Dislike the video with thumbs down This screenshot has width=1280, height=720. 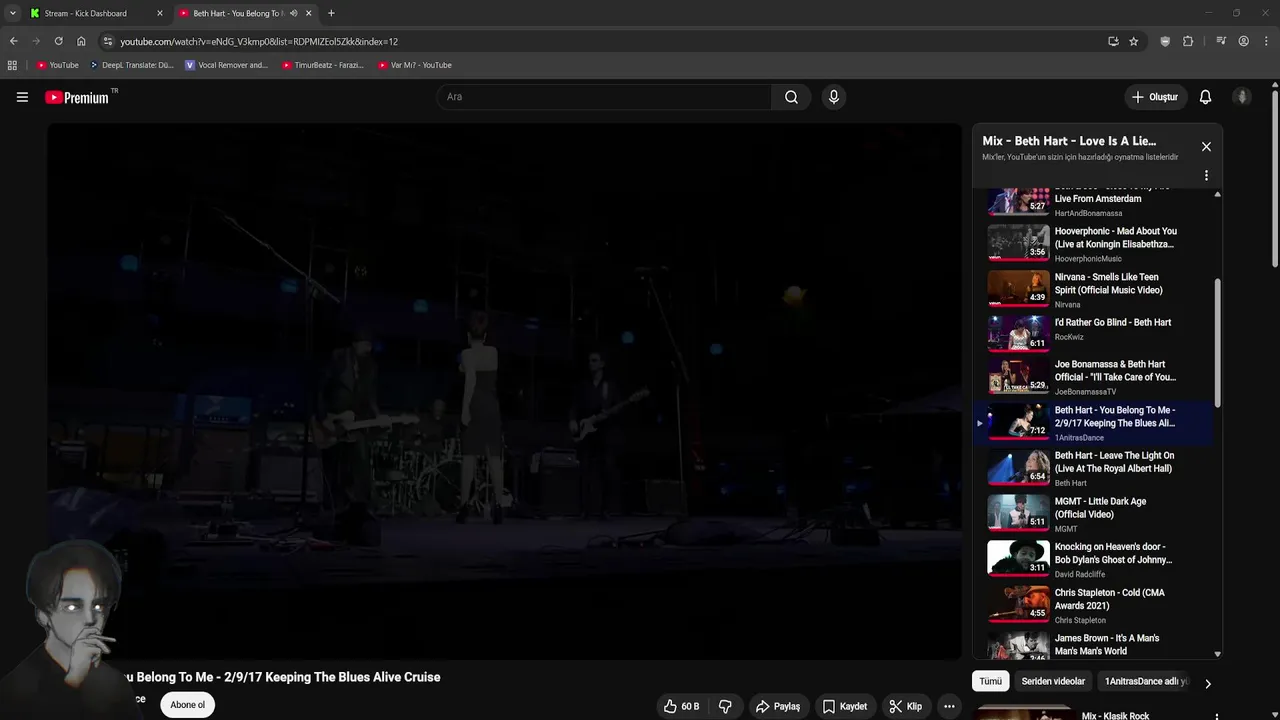tap(725, 706)
